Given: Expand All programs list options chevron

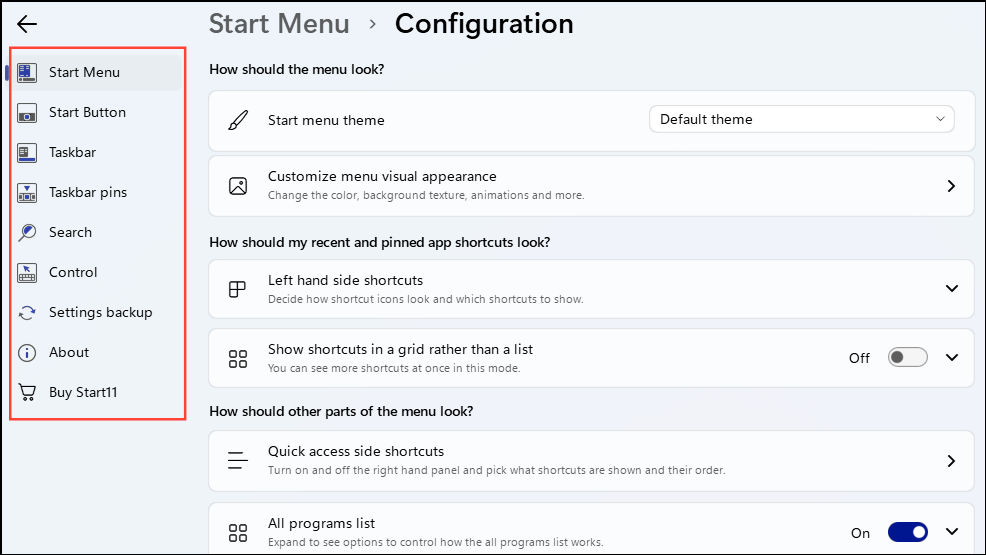Looking at the screenshot, I should pos(951,533).
